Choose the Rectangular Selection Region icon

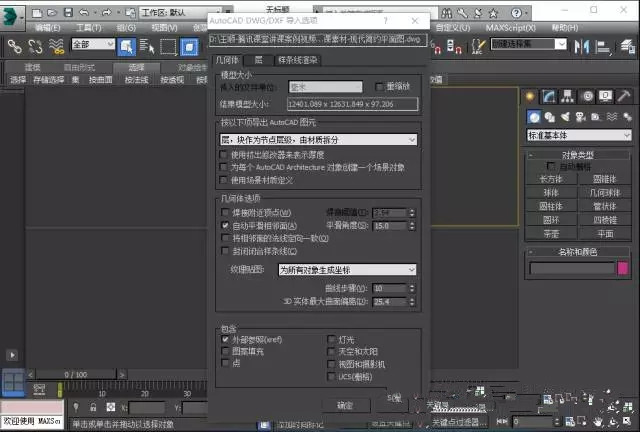click(x=168, y=47)
